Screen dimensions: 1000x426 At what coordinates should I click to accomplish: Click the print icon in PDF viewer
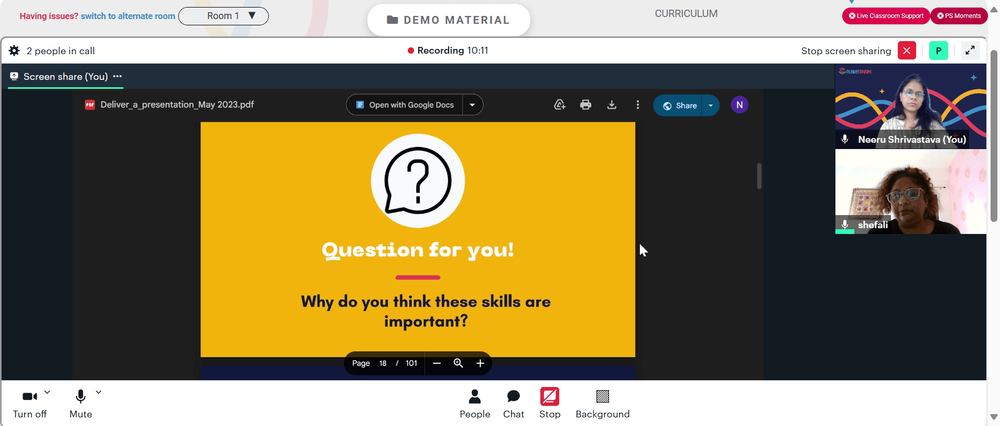[x=585, y=105]
